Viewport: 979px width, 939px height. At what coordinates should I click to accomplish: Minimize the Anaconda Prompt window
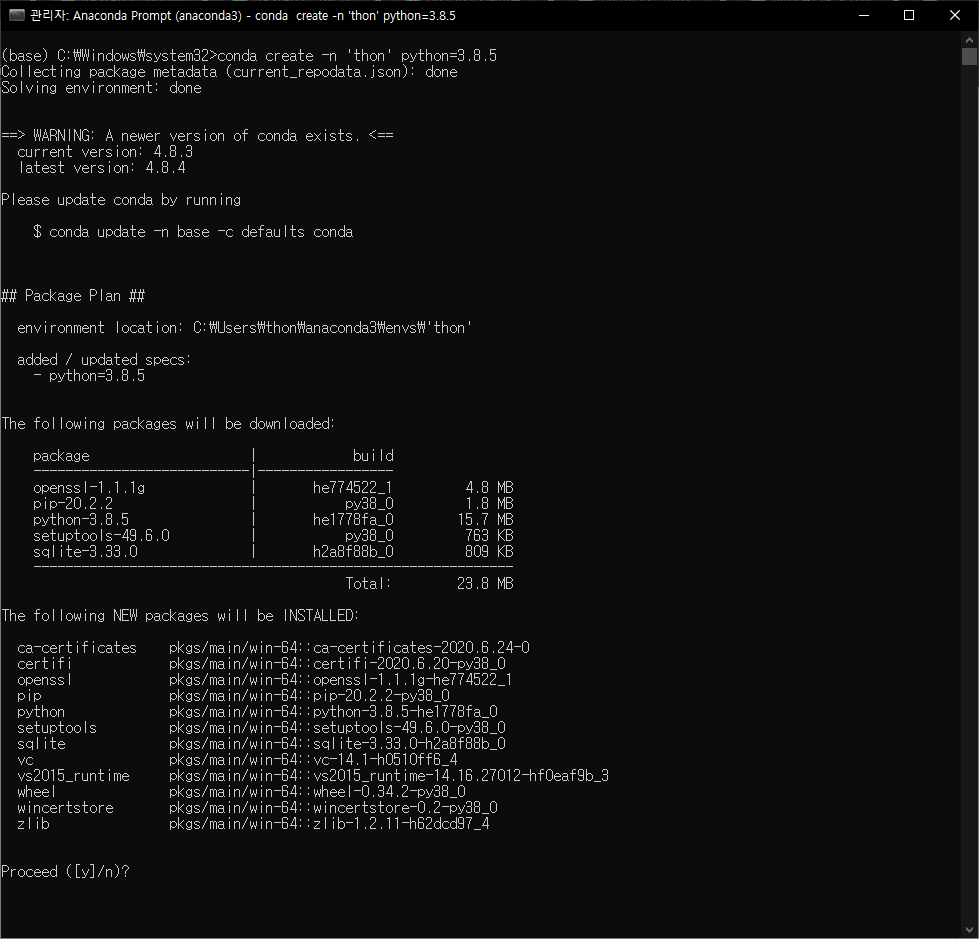864,15
